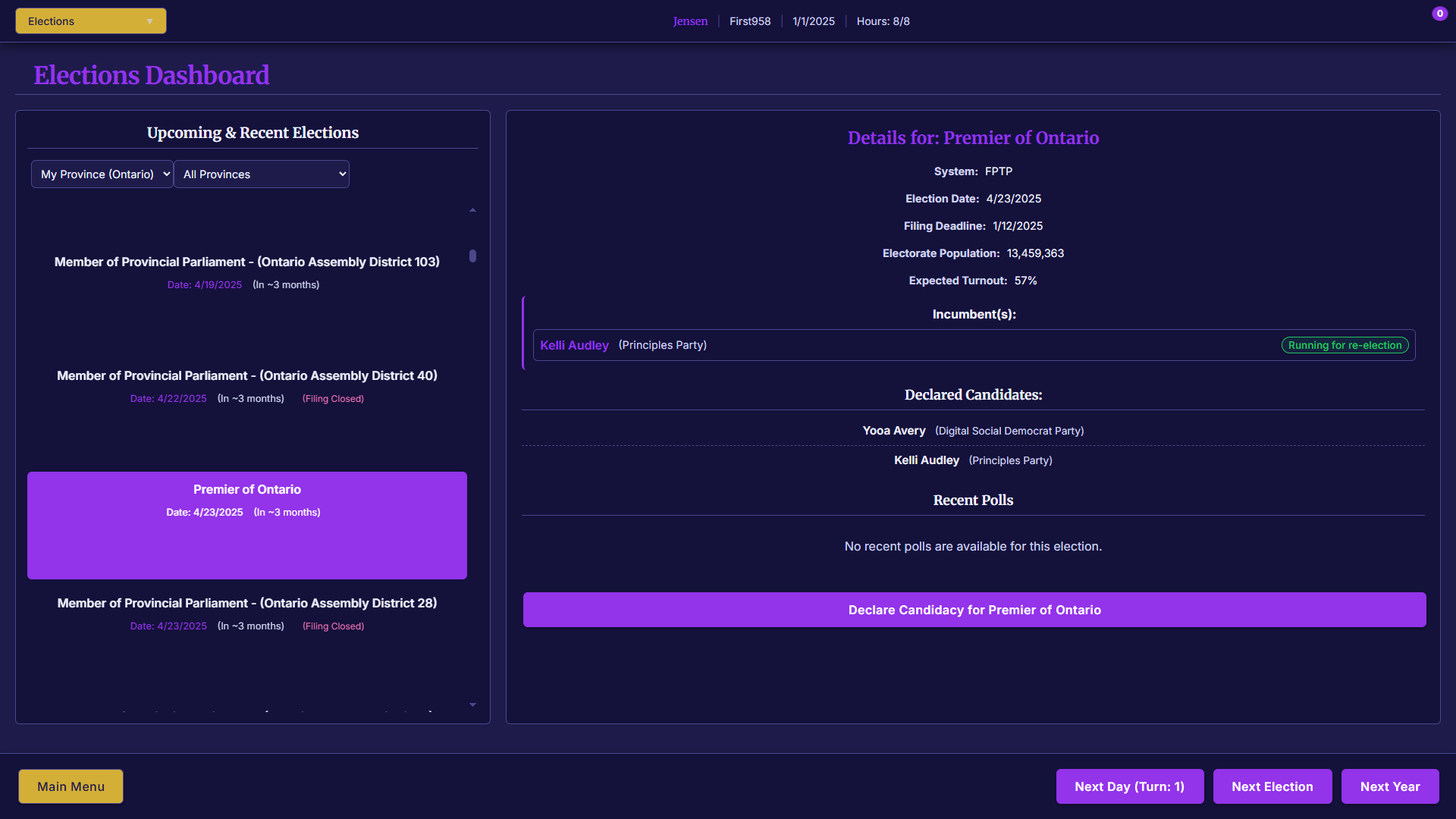Click the Running for re-election badge
The width and height of the screenshot is (1456, 819).
pos(1345,345)
